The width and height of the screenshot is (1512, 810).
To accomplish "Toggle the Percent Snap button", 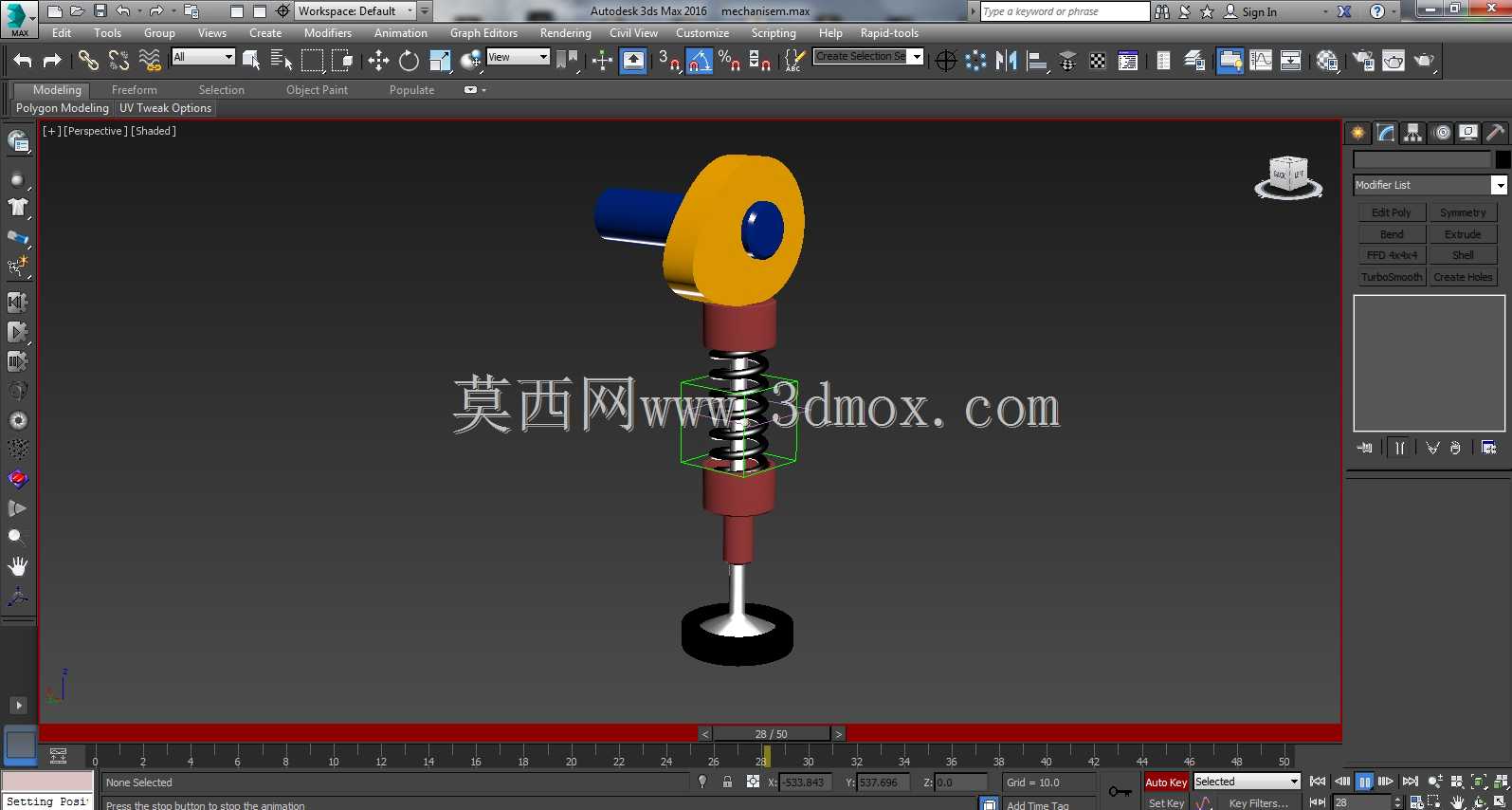I will (729, 61).
